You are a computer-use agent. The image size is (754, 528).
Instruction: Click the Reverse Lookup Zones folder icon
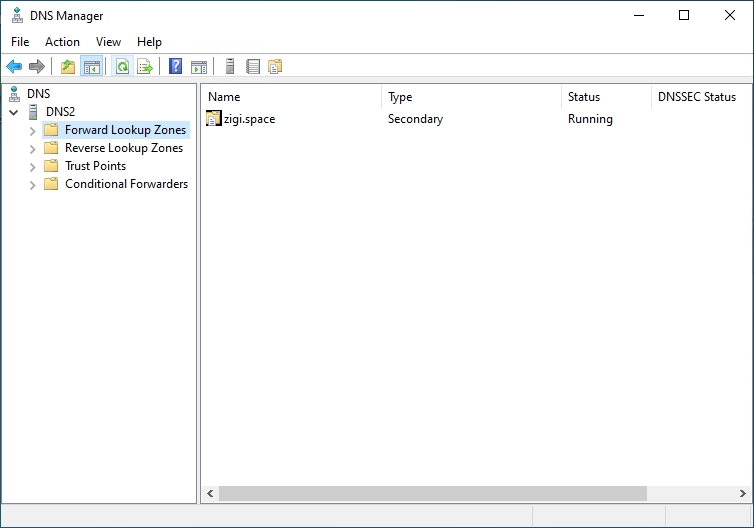tap(51, 148)
